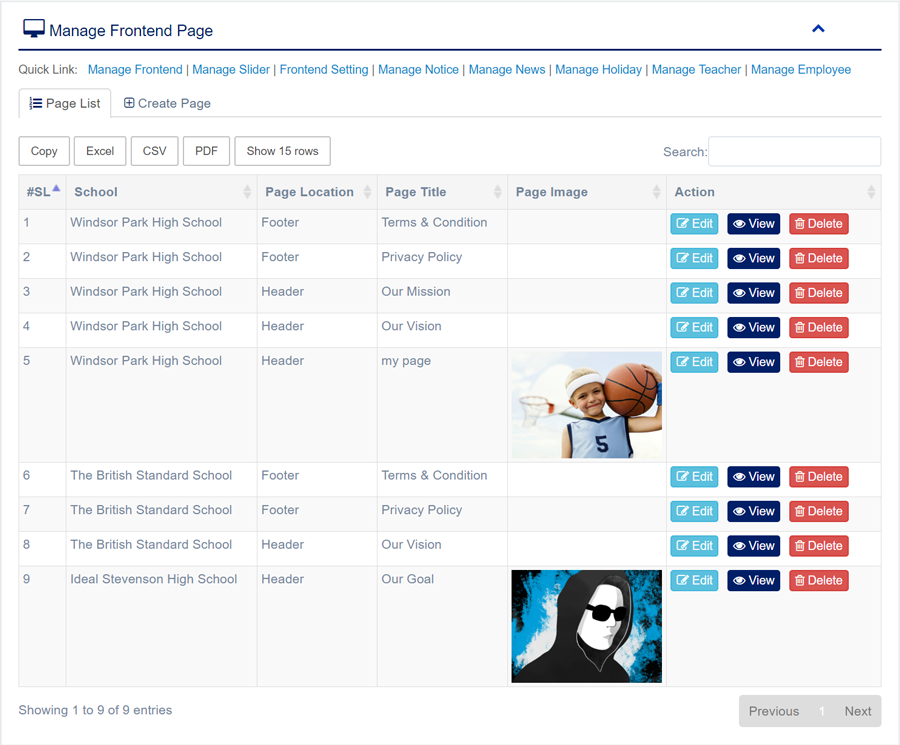900x745 pixels.
Task: Open the Manage Holiday quick link
Action: click(598, 69)
